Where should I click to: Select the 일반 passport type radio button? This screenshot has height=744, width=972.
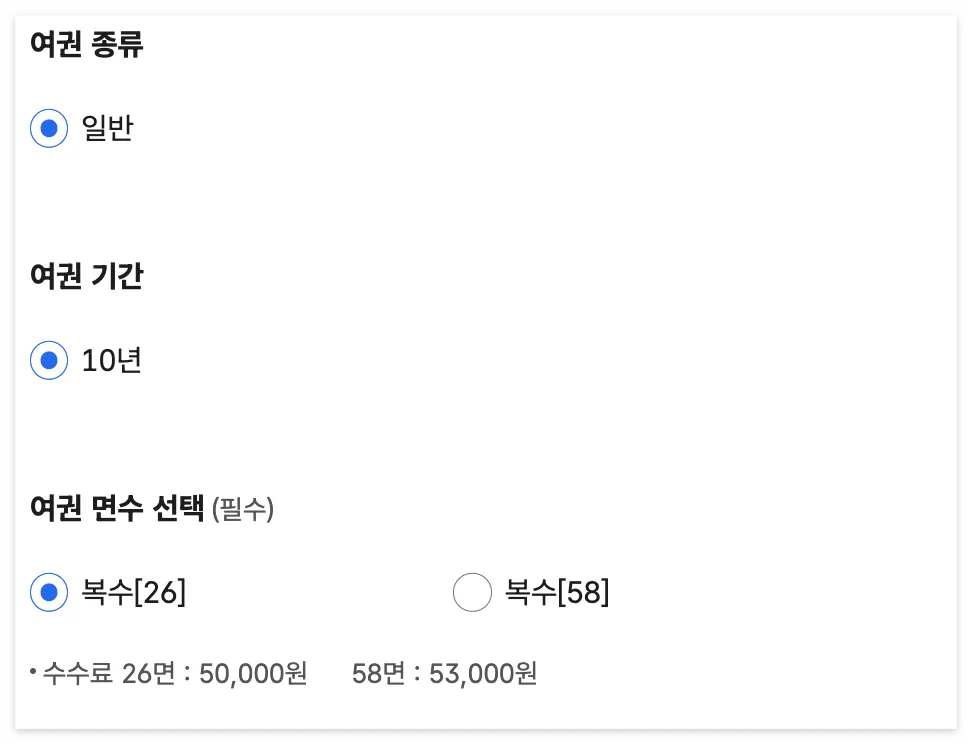48,128
